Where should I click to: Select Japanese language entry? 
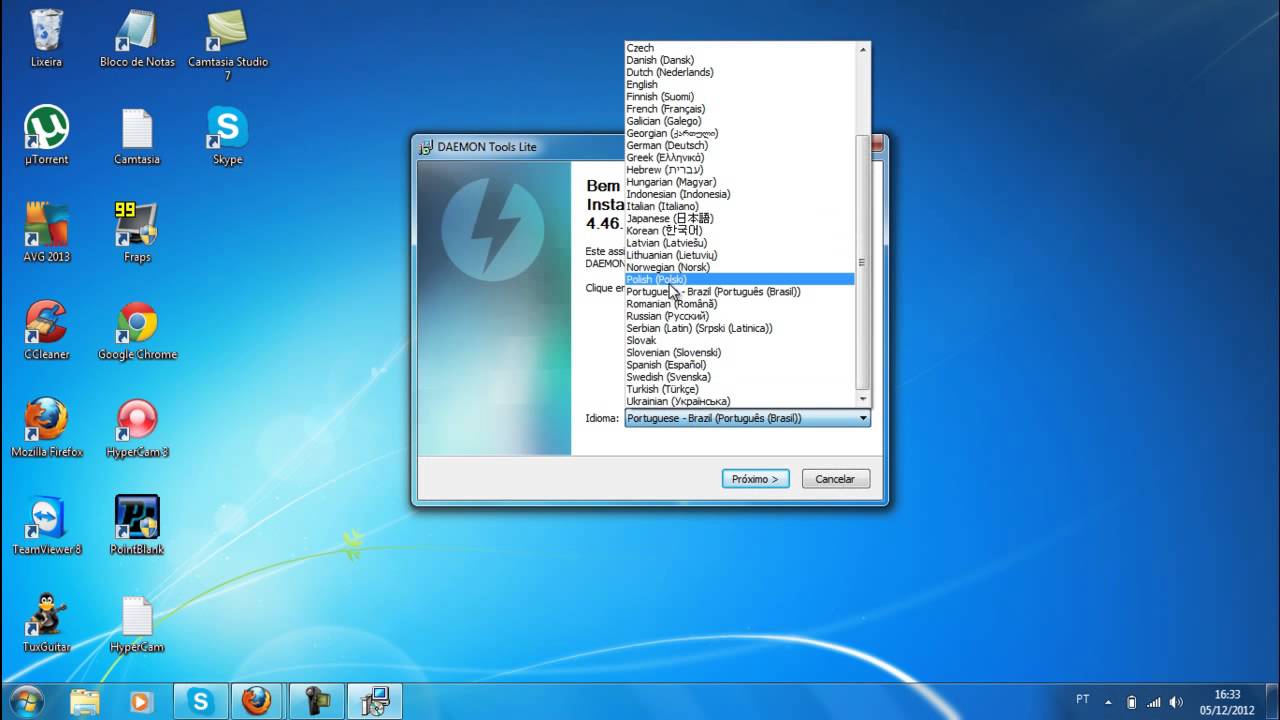pyautogui.click(x=740, y=218)
